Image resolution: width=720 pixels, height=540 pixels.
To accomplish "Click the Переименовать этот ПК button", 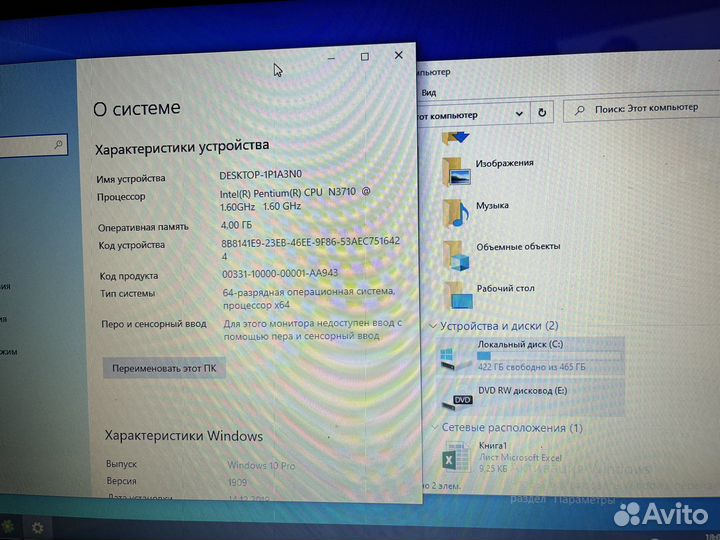I will tap(164, 368).
